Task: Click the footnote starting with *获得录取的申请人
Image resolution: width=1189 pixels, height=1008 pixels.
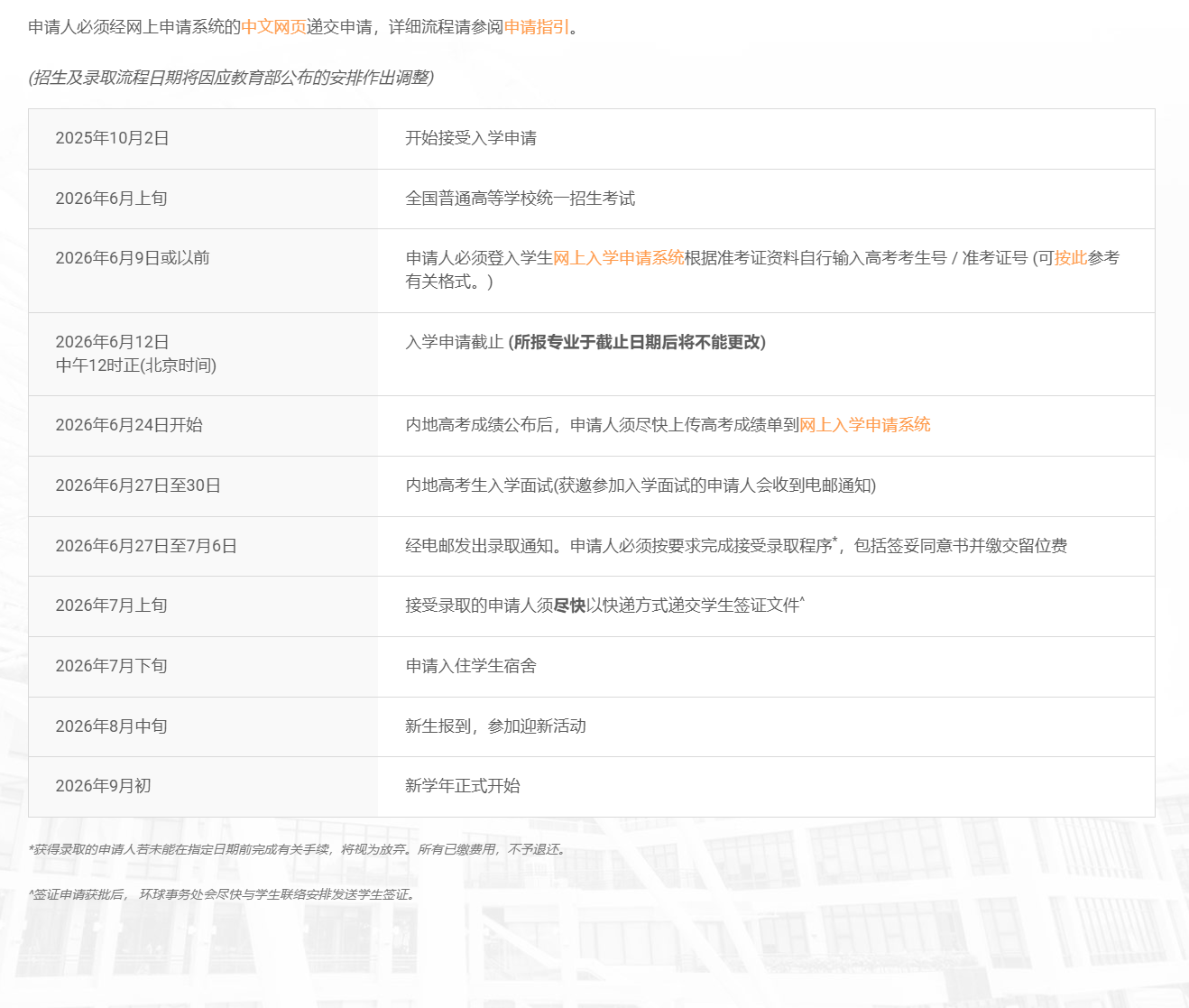Action: (297, 849)
